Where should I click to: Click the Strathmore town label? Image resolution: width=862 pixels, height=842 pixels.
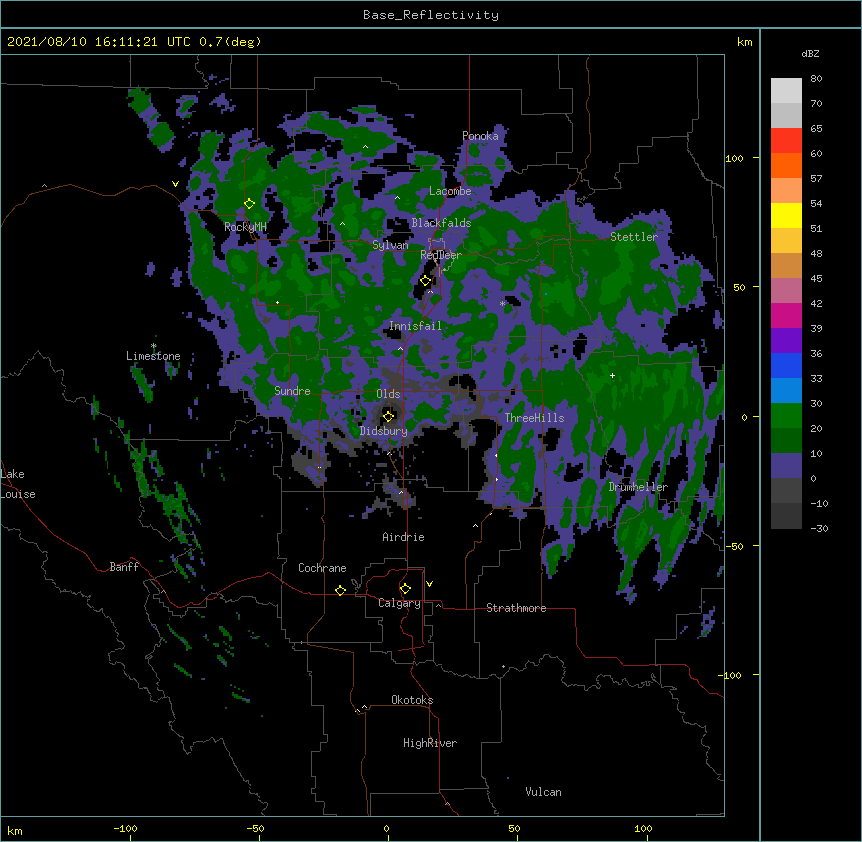pyautogui.click(x=516, y=608)
